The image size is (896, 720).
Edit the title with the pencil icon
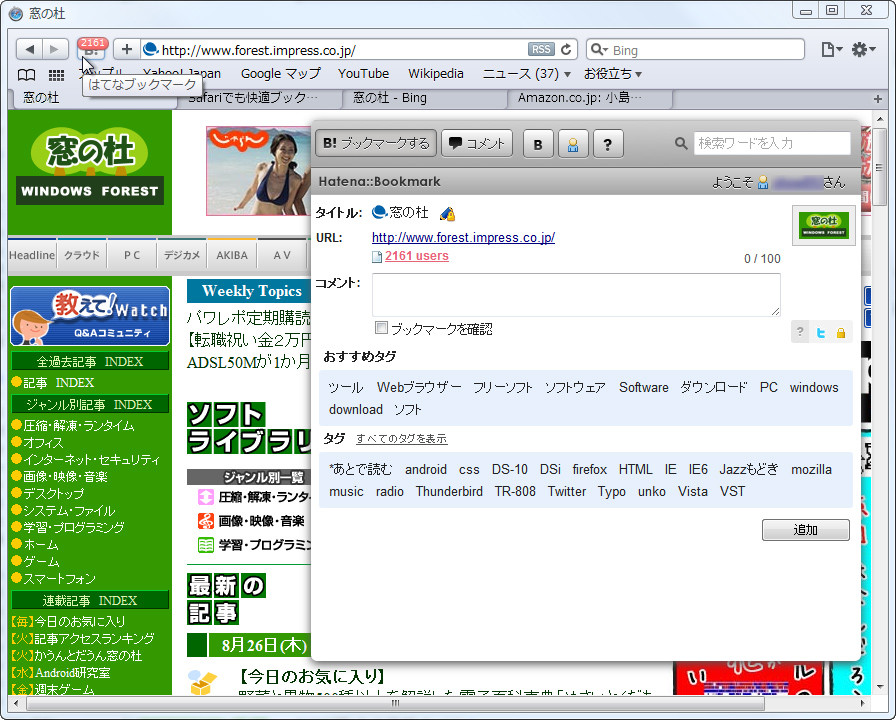[447, 214]
